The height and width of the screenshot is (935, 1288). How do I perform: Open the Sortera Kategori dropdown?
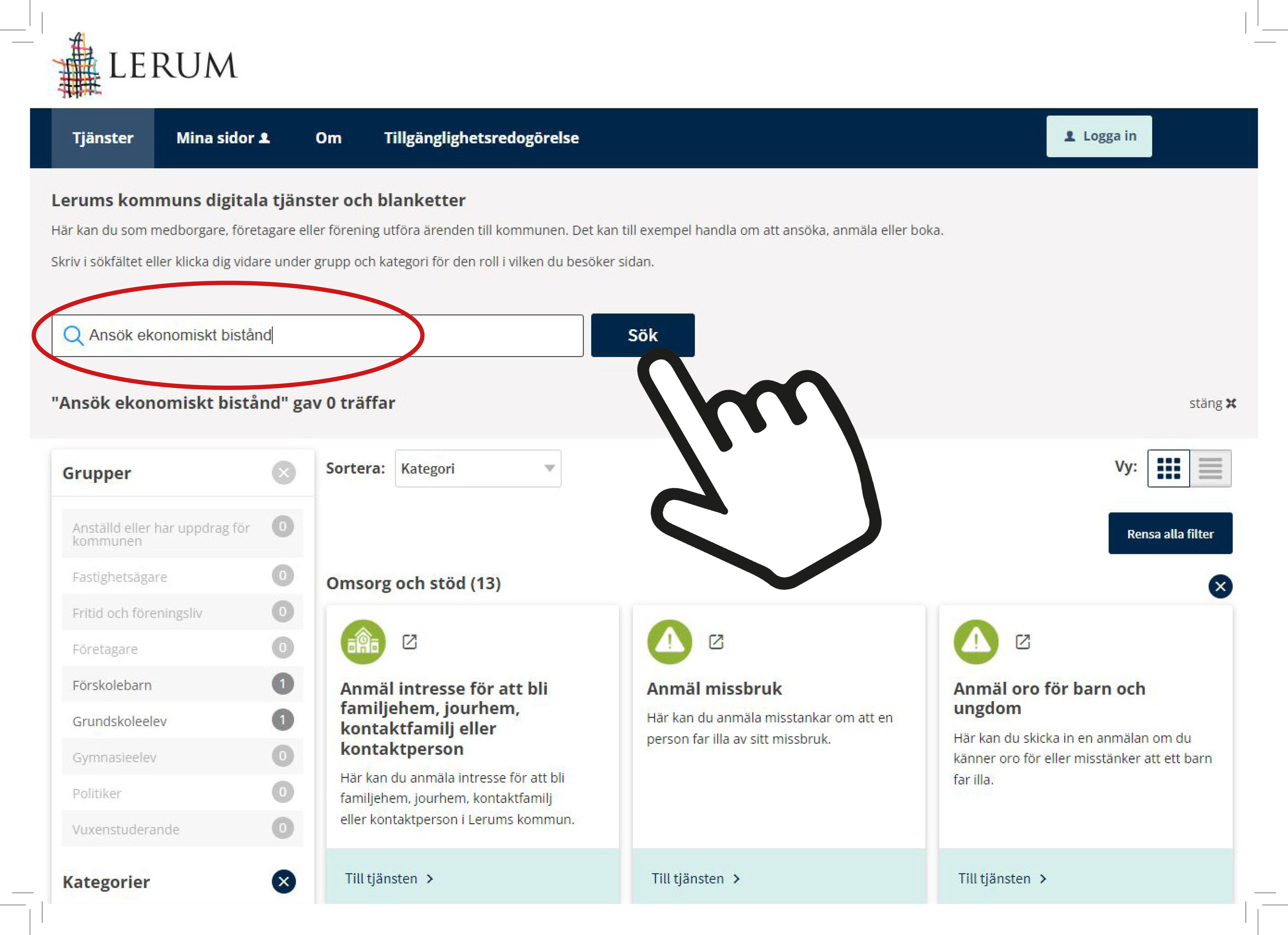click(478, 468)
